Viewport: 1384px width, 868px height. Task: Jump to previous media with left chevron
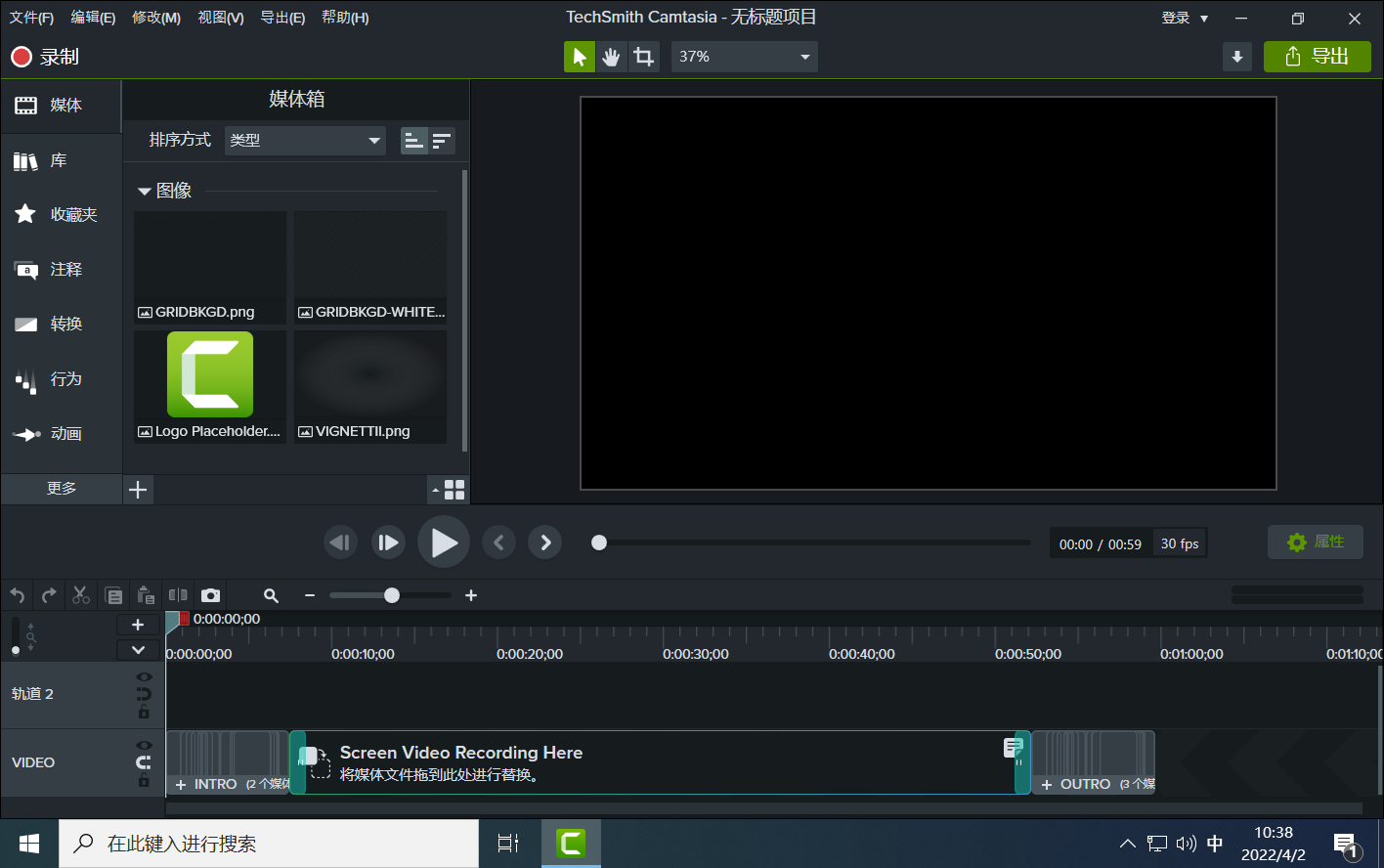click(498, 542)
